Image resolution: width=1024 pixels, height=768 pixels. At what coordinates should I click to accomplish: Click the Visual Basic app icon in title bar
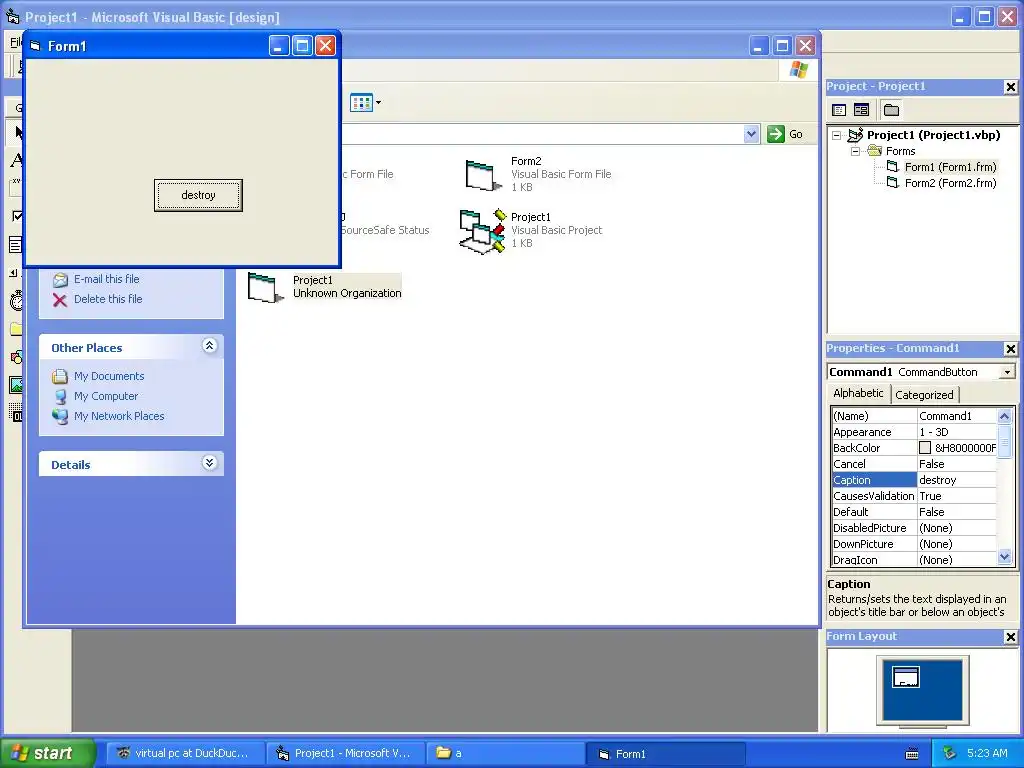(x=12, y=16)
